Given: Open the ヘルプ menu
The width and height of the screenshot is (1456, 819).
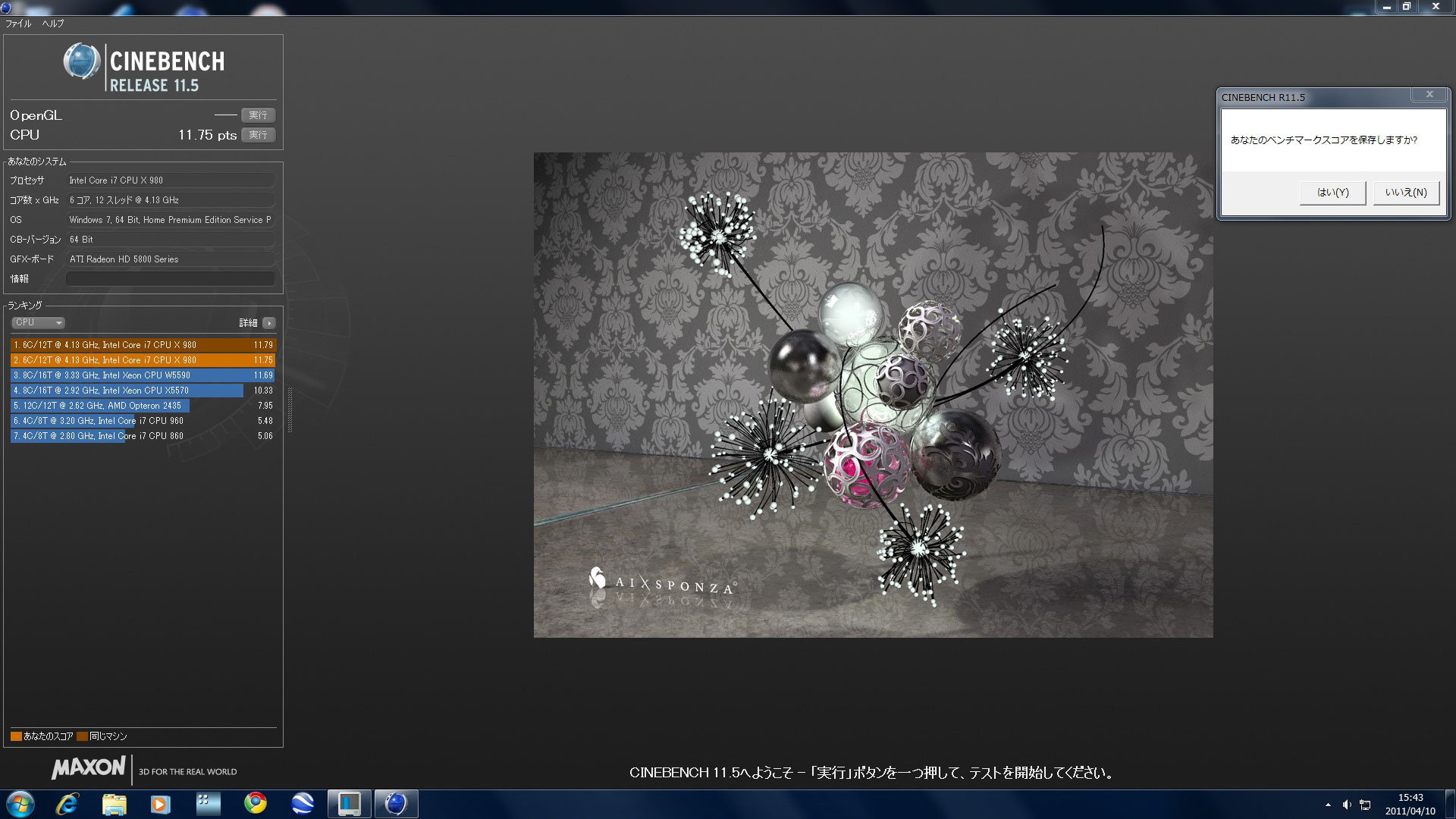Looking at the screenshot, I should [x=53, y=24].
